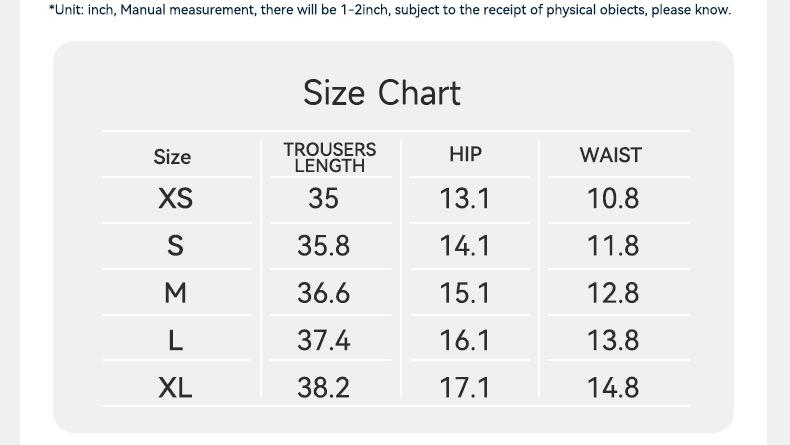Screen dimensions: 790x445
Task: Click waist value 10.8
Action: [612, 199]
